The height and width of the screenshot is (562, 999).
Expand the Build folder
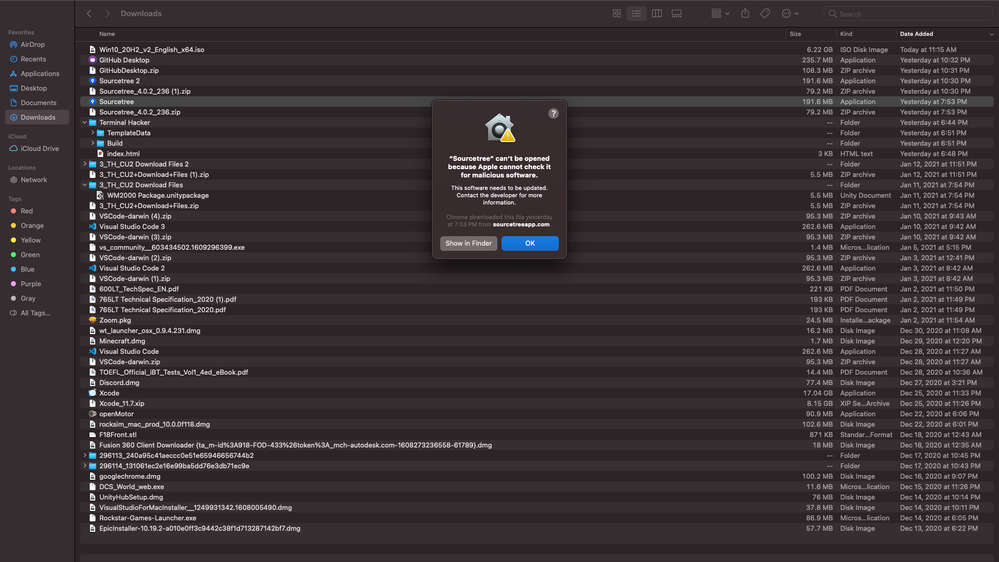click(92, 143)
